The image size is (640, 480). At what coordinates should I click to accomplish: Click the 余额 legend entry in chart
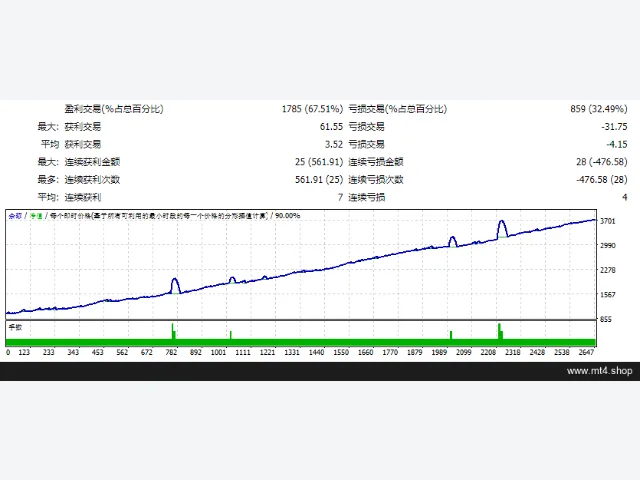[15, 216]
